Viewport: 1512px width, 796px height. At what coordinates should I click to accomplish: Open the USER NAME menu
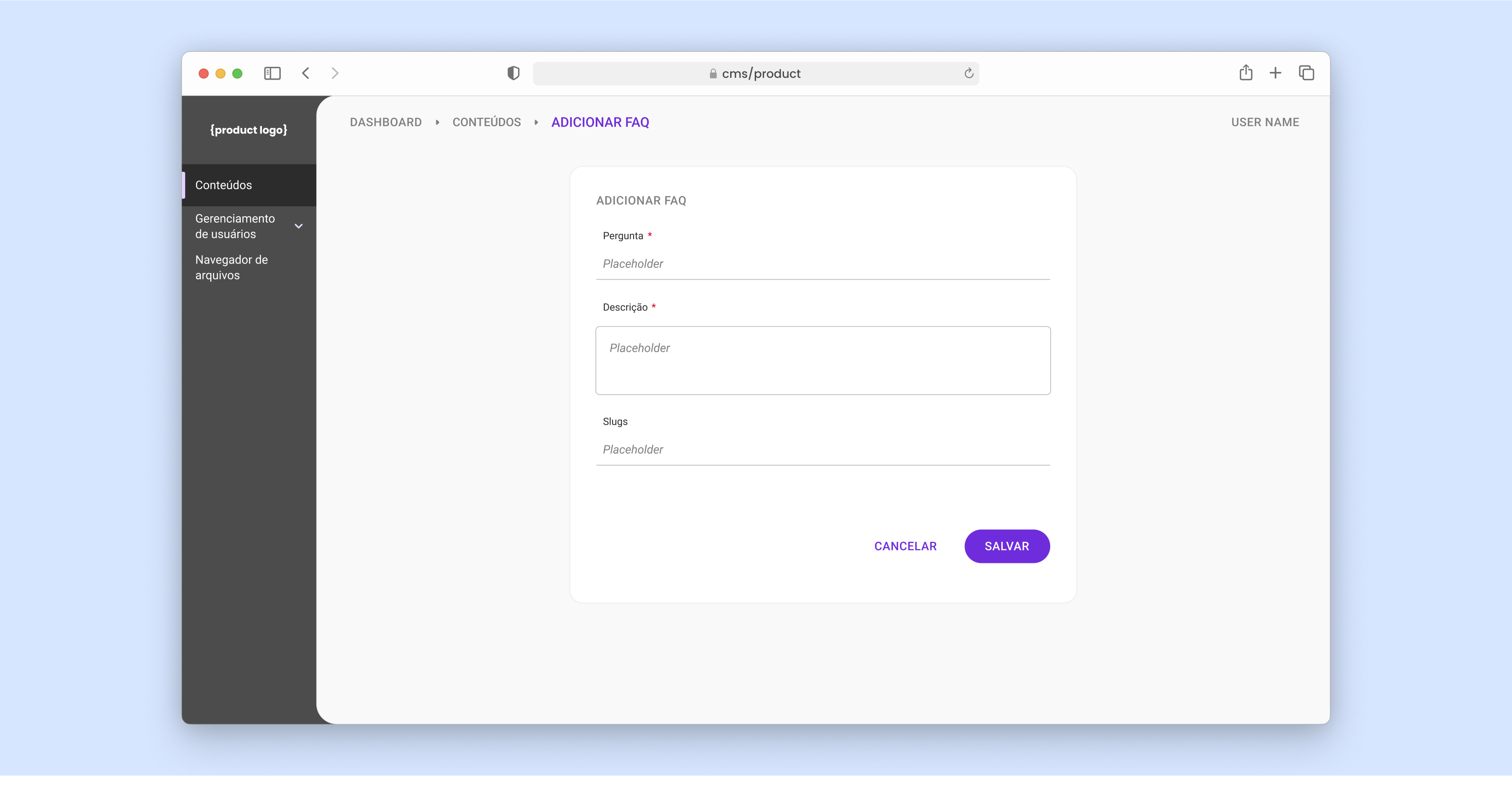coord(1265,122)
